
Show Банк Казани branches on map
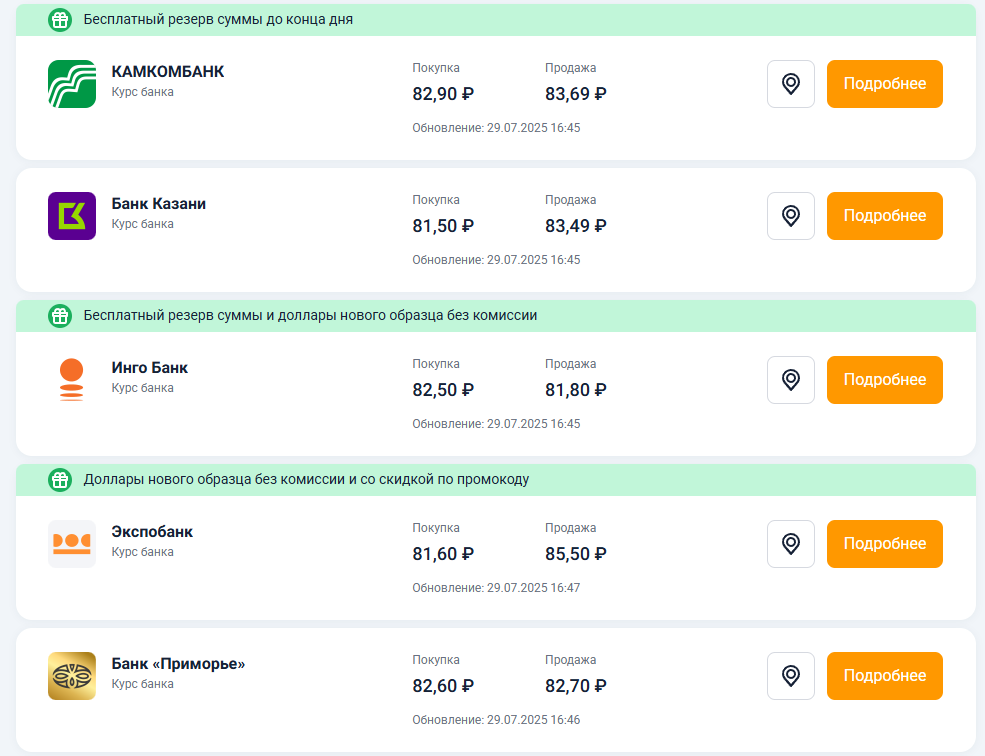tap(790, 216)
